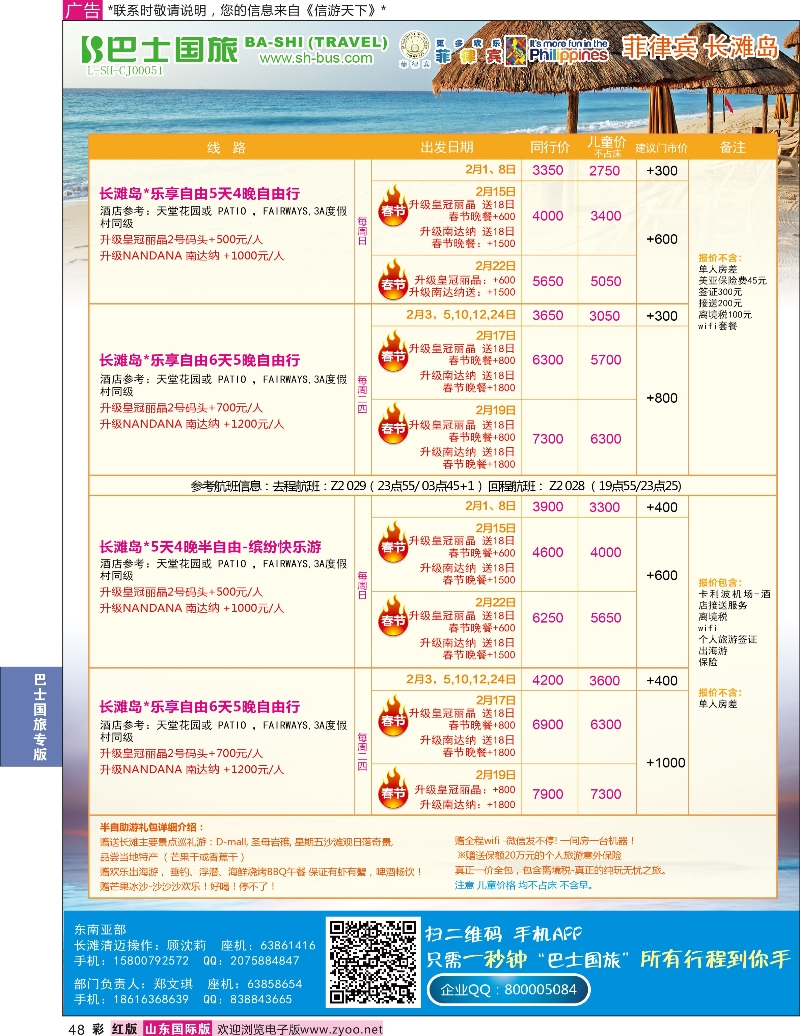The width and height of the screenshot is (800, 1036).
Task: Click the round emblem left of 菲律宾 logo
Action: pyautogui.click(x=416, y=49)
